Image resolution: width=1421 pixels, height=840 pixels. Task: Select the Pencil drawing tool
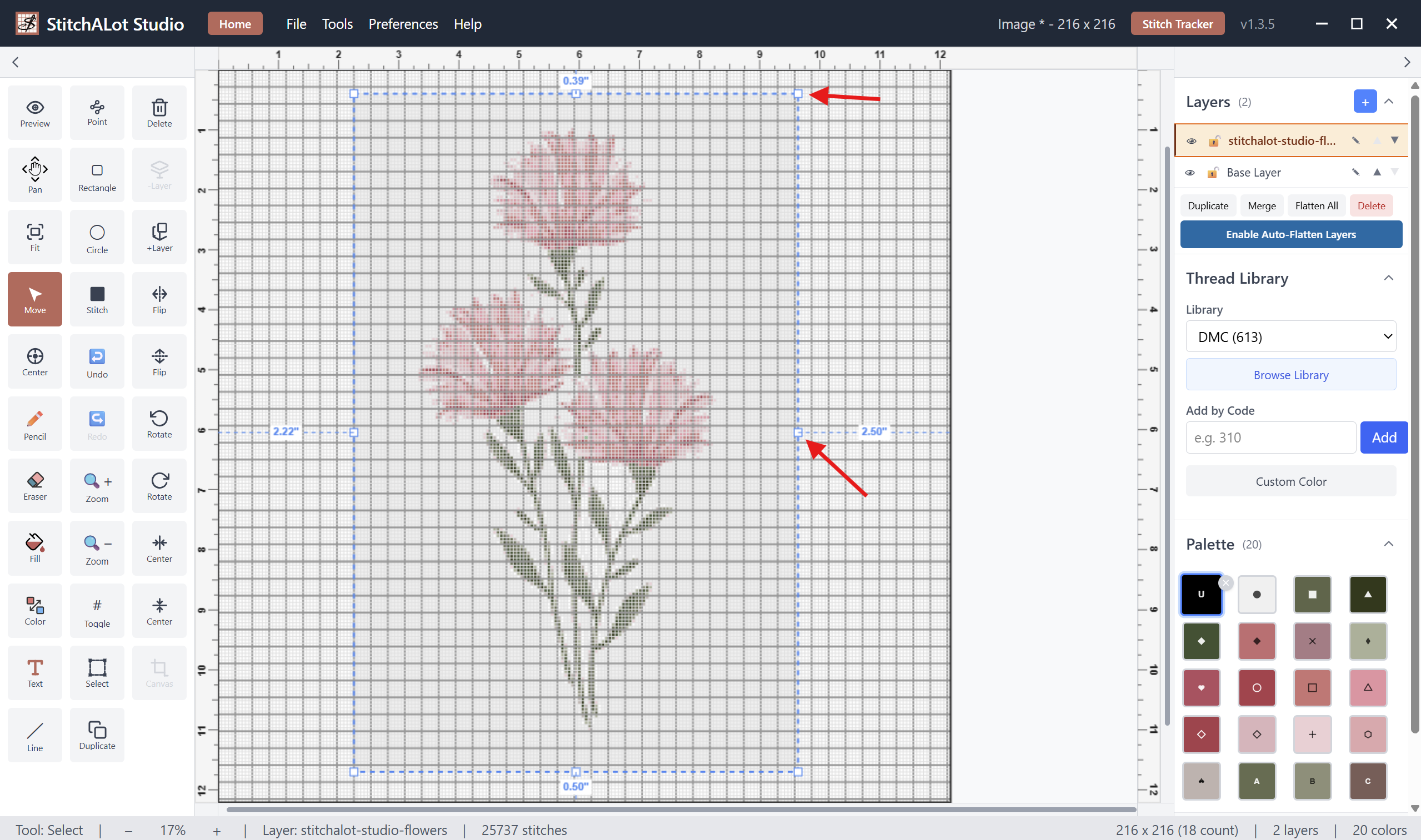pyautogui.click(x=34, y=425)
